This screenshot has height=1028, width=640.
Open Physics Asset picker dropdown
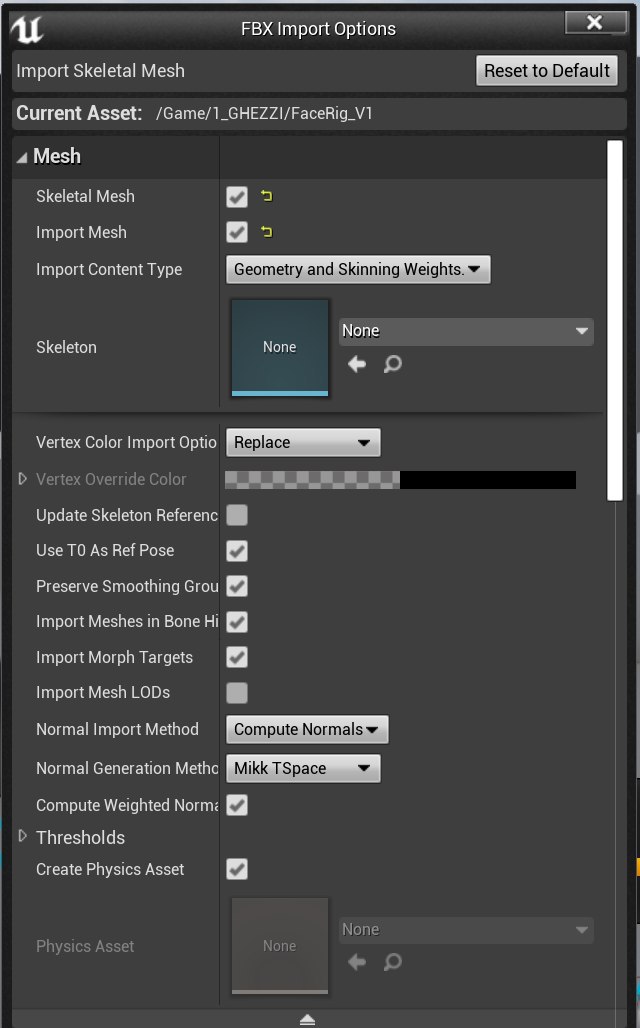(x=466, y=930)
